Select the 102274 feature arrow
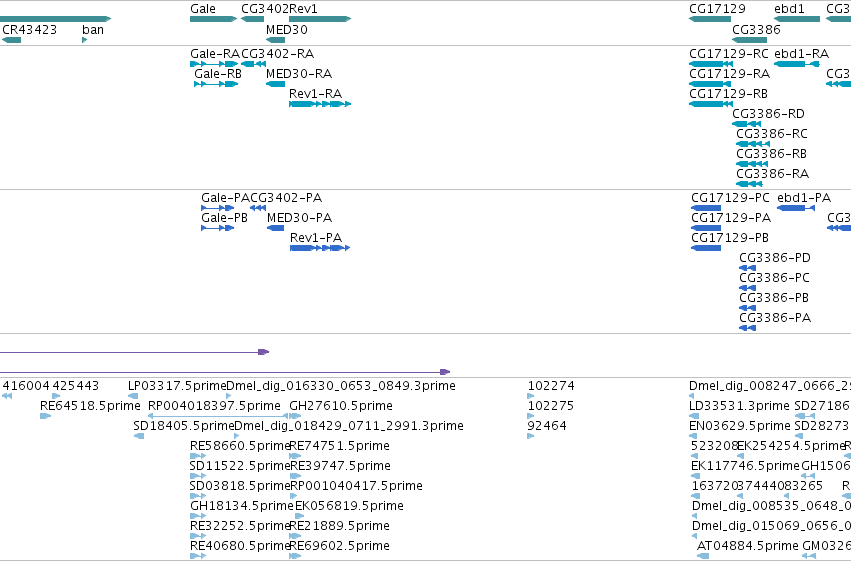This screenshot has width=851, height=561. (x=531, y=397)
